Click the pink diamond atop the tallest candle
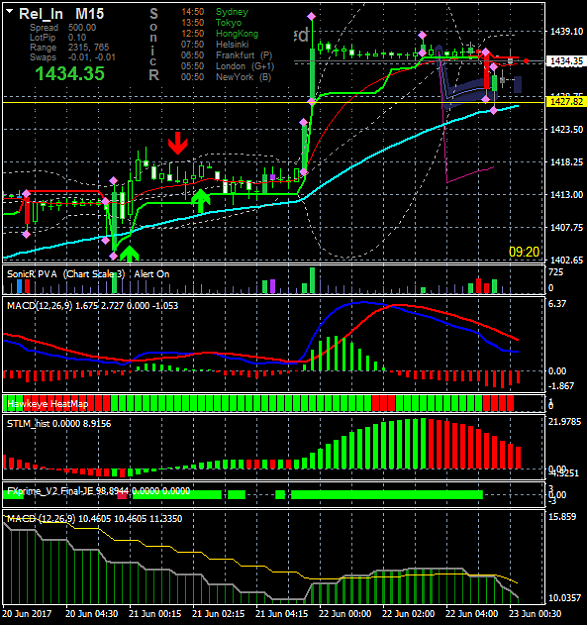 [x=311, y=16]
